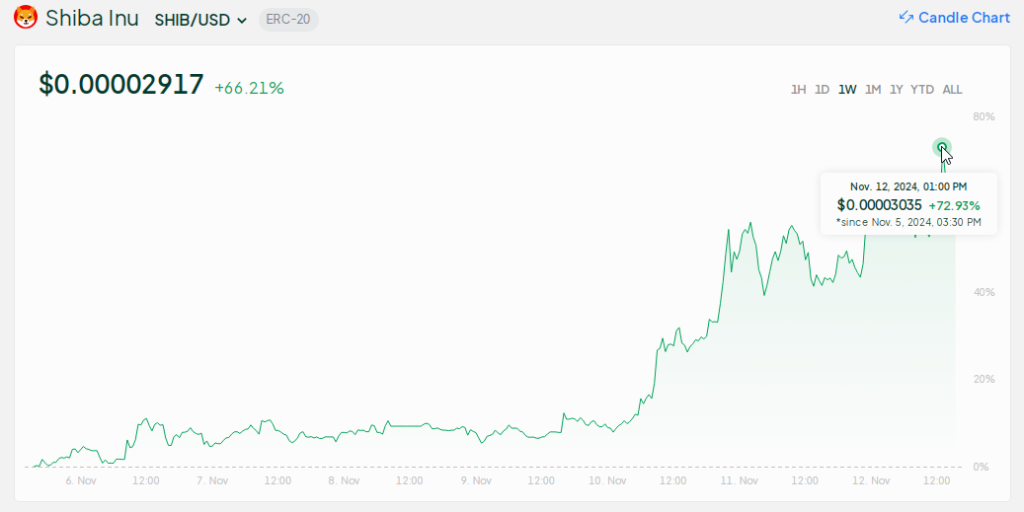Click the tooltip price $0.00003035

(x=879, y=205)
